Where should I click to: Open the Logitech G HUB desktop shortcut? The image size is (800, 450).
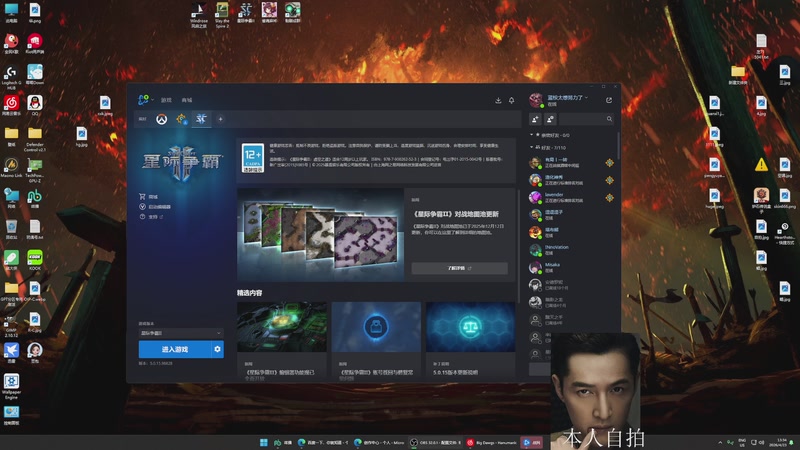11,77
